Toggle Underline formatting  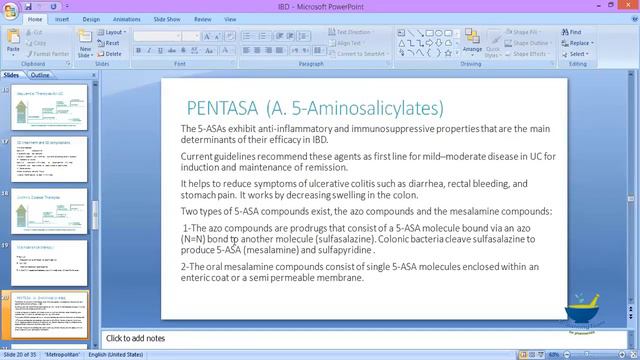click(160, 51)
